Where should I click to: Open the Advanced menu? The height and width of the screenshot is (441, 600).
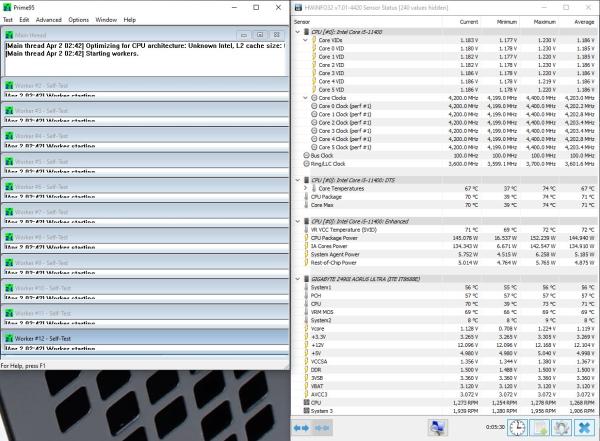(48, 20)
